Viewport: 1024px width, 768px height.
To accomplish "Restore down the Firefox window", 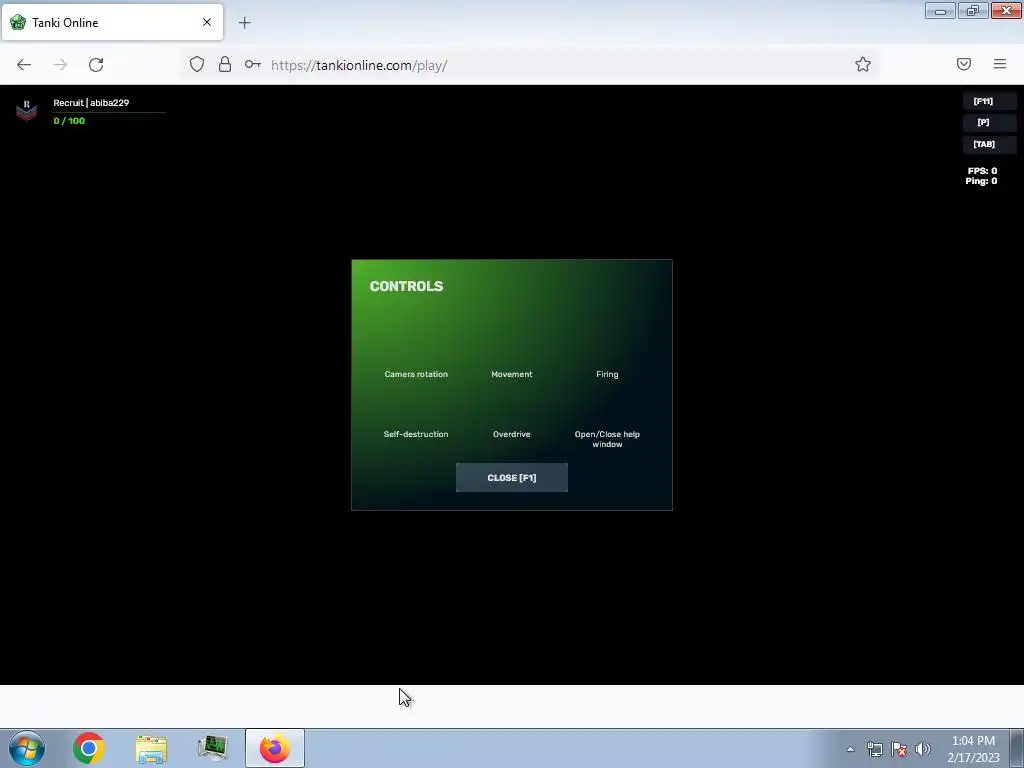I will pos(973,10).
